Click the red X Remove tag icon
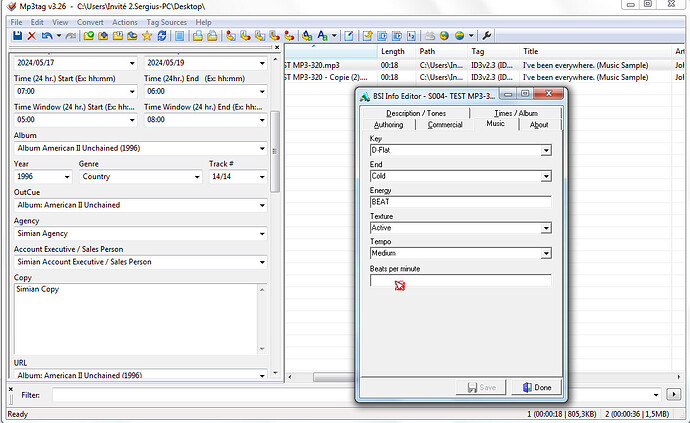Screen dimensions: 690x423 [x=32, y=36]
